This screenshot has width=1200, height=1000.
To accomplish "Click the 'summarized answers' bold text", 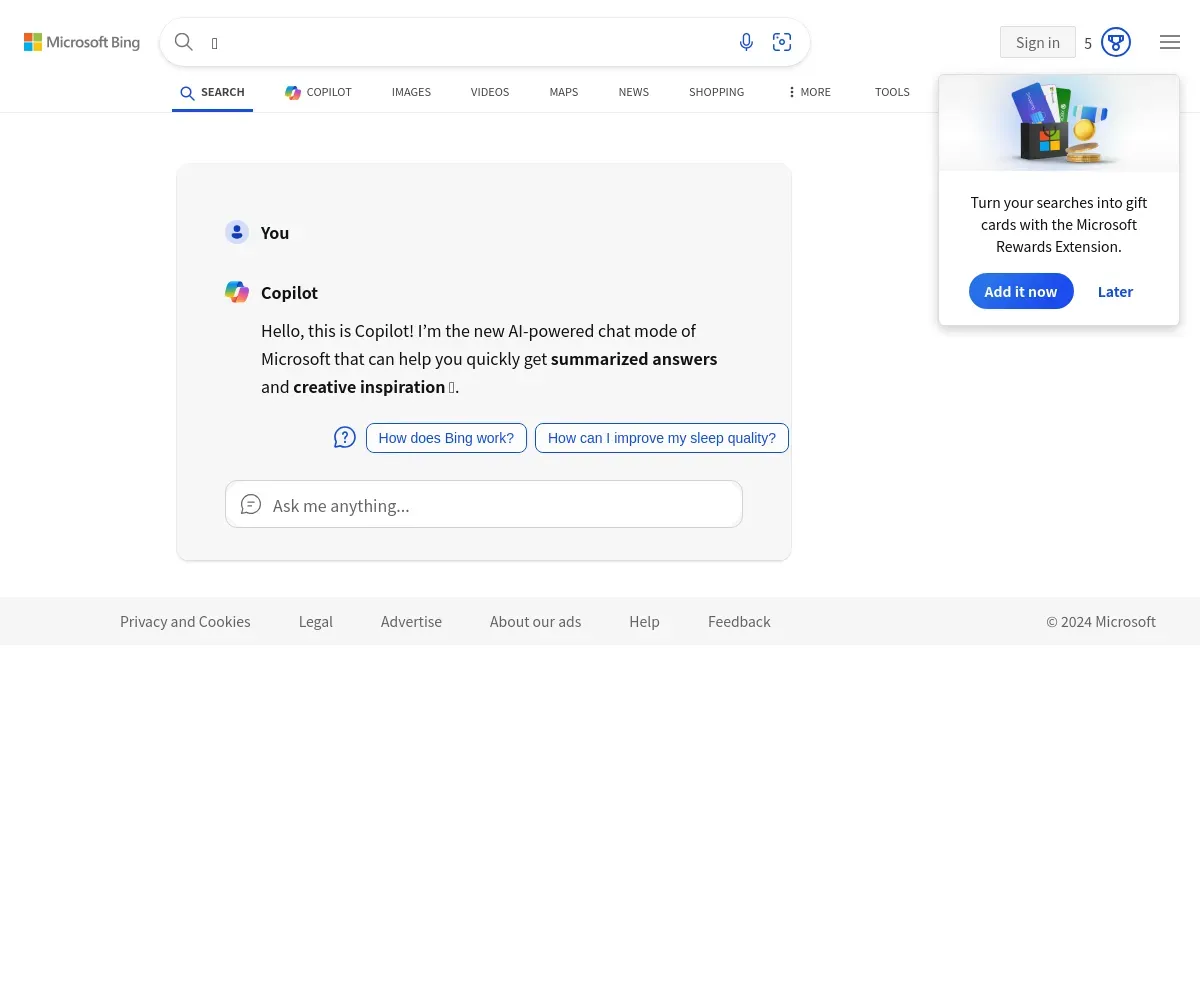I will tap(634, 359).
